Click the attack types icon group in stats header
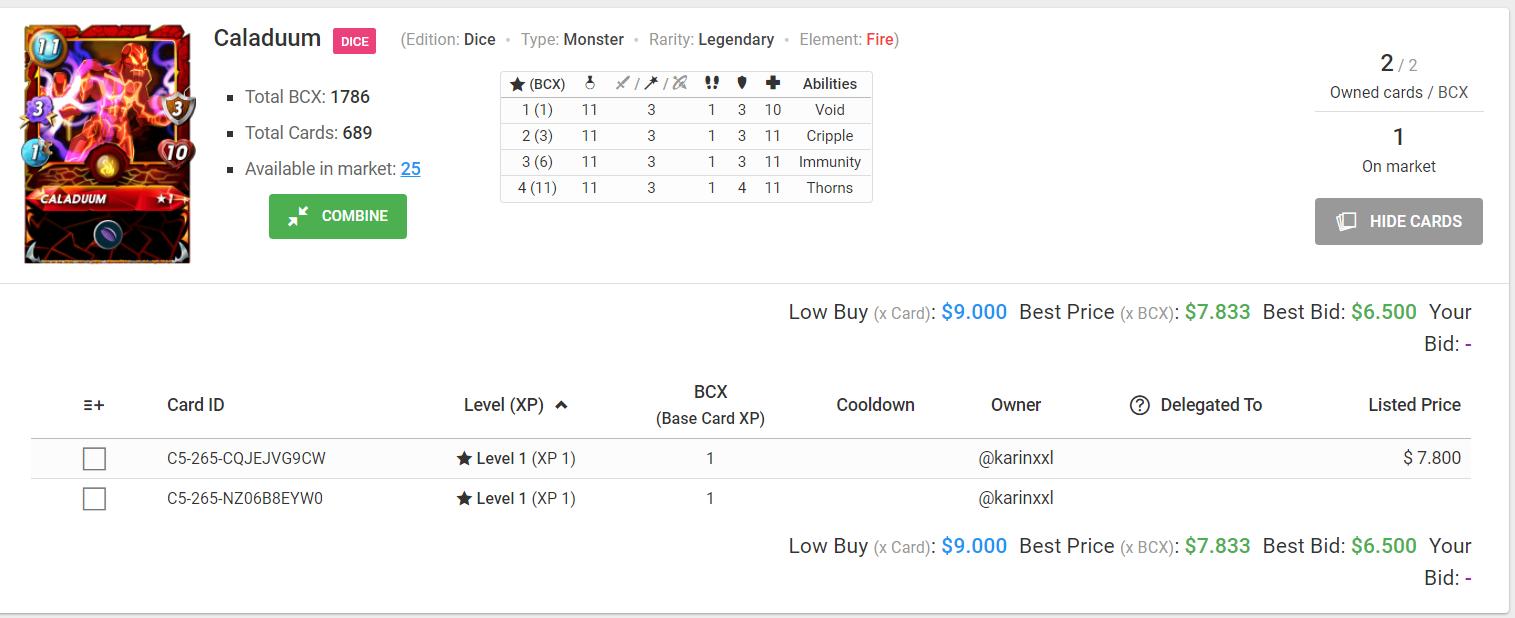This screenshot has height=618, width=1515. point(651,84)
